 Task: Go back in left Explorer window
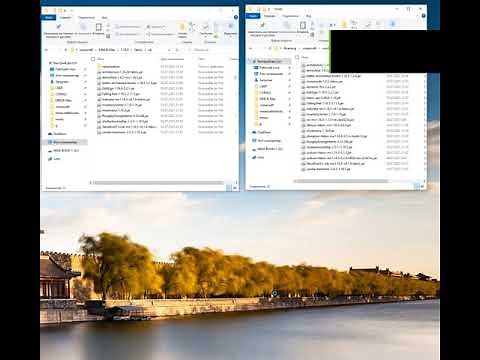[46, 50]
